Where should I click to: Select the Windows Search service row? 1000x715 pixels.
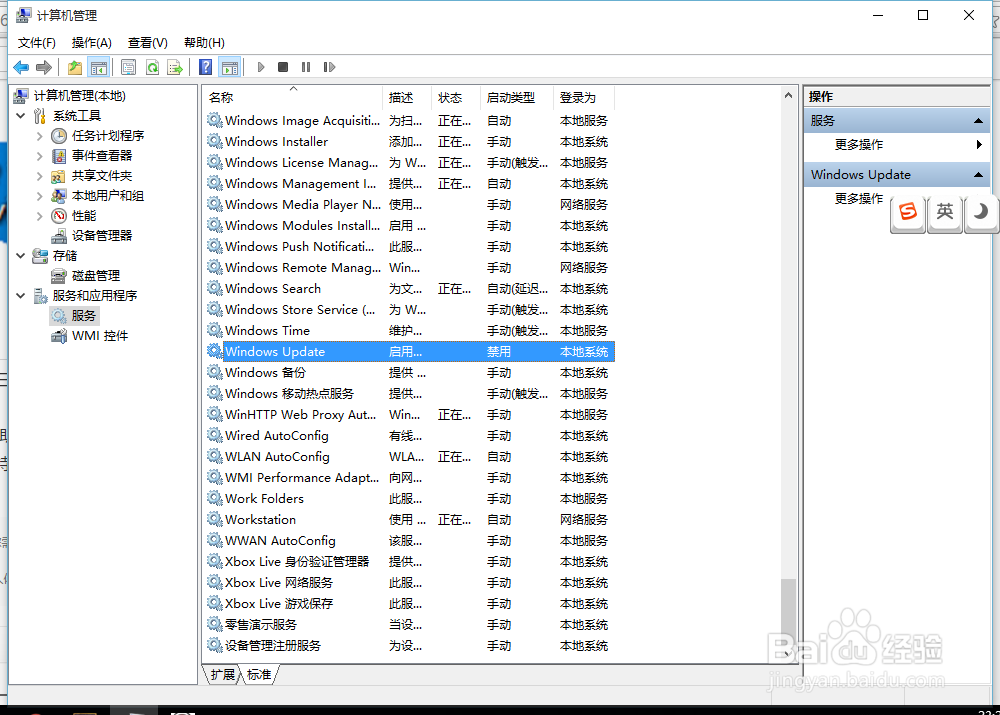point(409,289)
